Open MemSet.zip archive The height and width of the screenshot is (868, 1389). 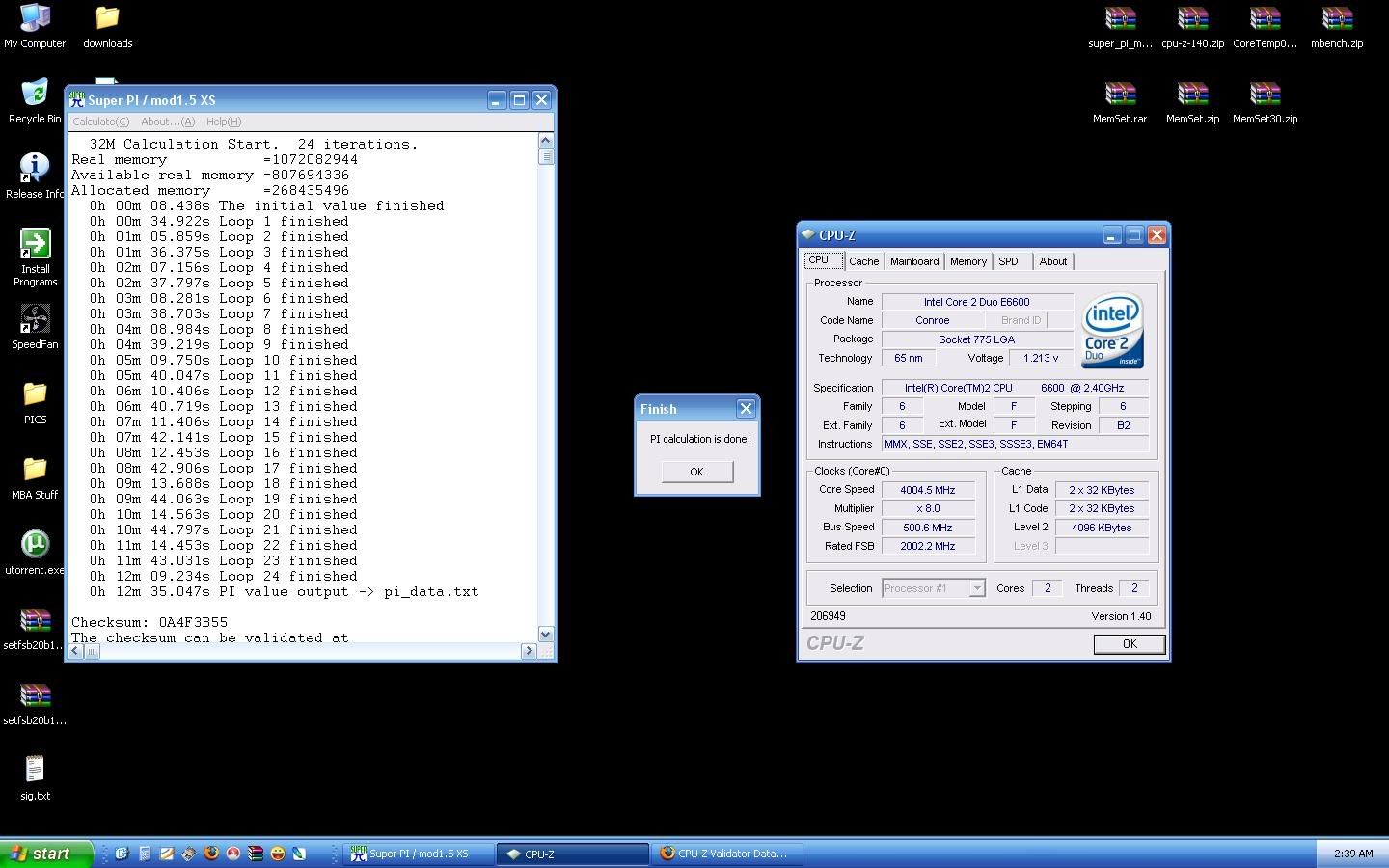tap(1192, 102)
